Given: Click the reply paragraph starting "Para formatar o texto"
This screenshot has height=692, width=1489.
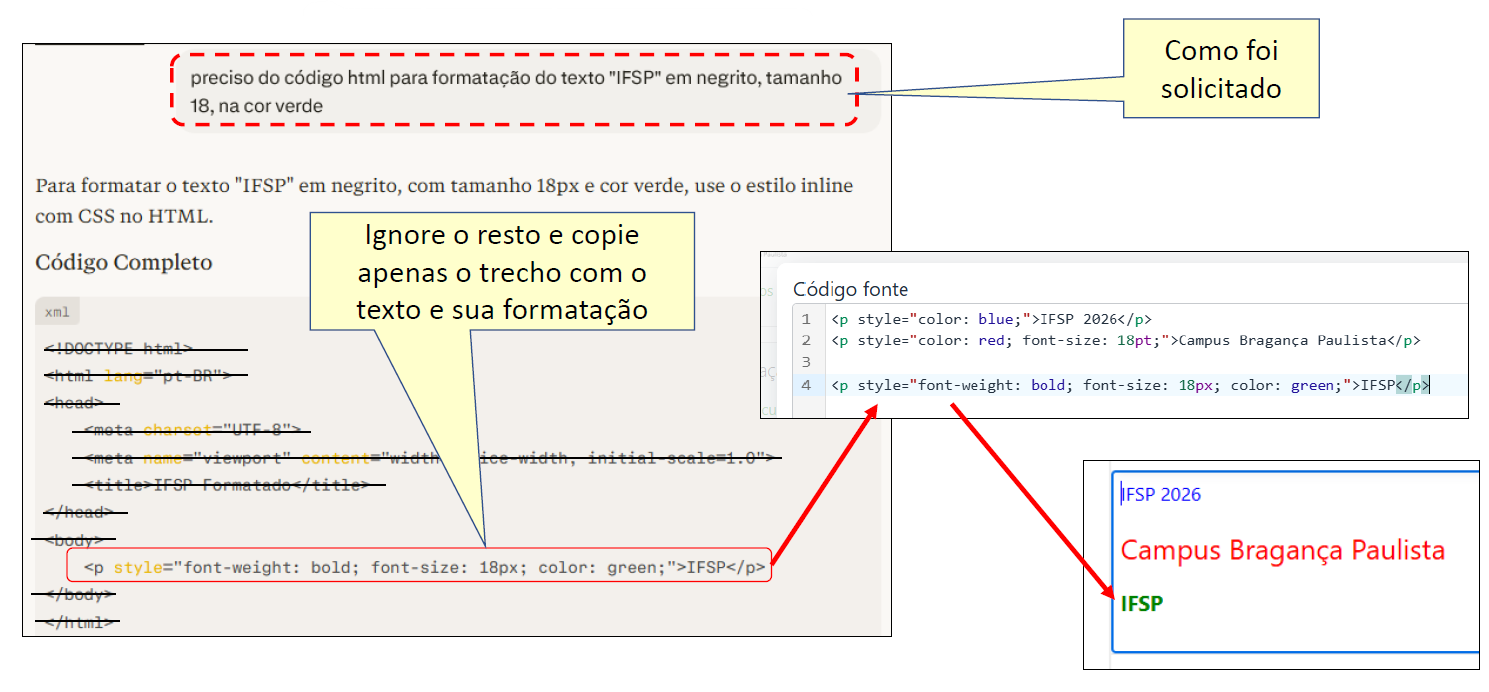Looking at the screenshot, I should pos(444,200).
